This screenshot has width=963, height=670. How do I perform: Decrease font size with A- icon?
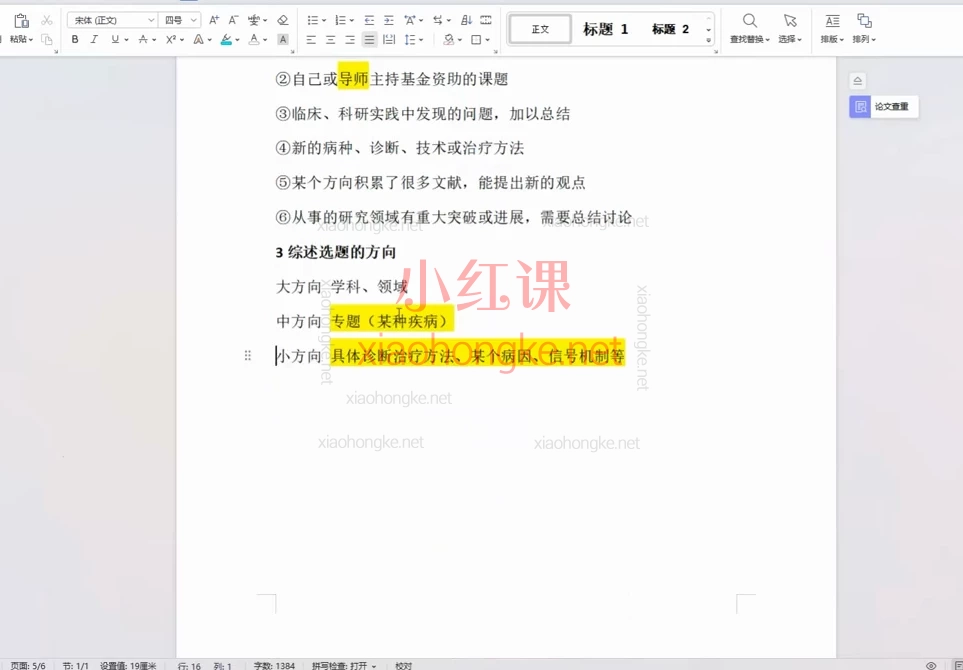(233, 20)
